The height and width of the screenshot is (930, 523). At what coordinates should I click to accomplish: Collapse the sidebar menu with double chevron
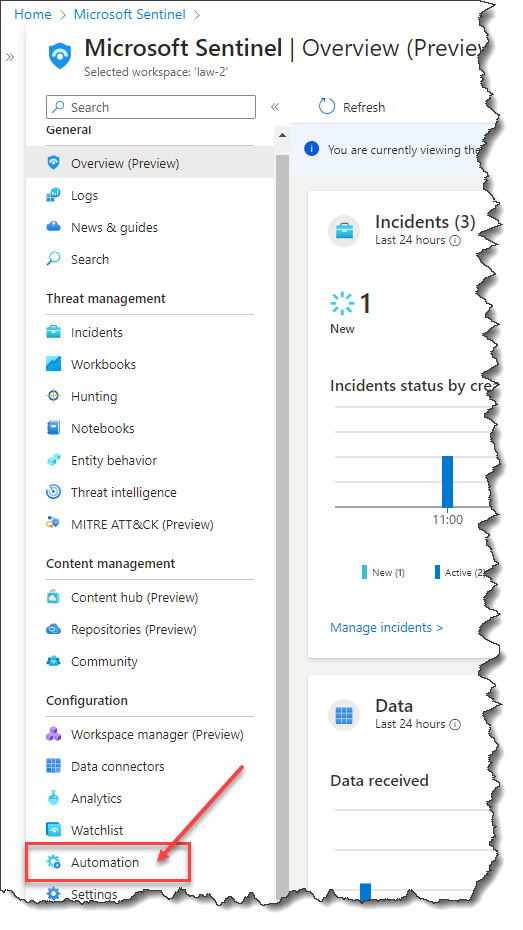tap(275, 107)
